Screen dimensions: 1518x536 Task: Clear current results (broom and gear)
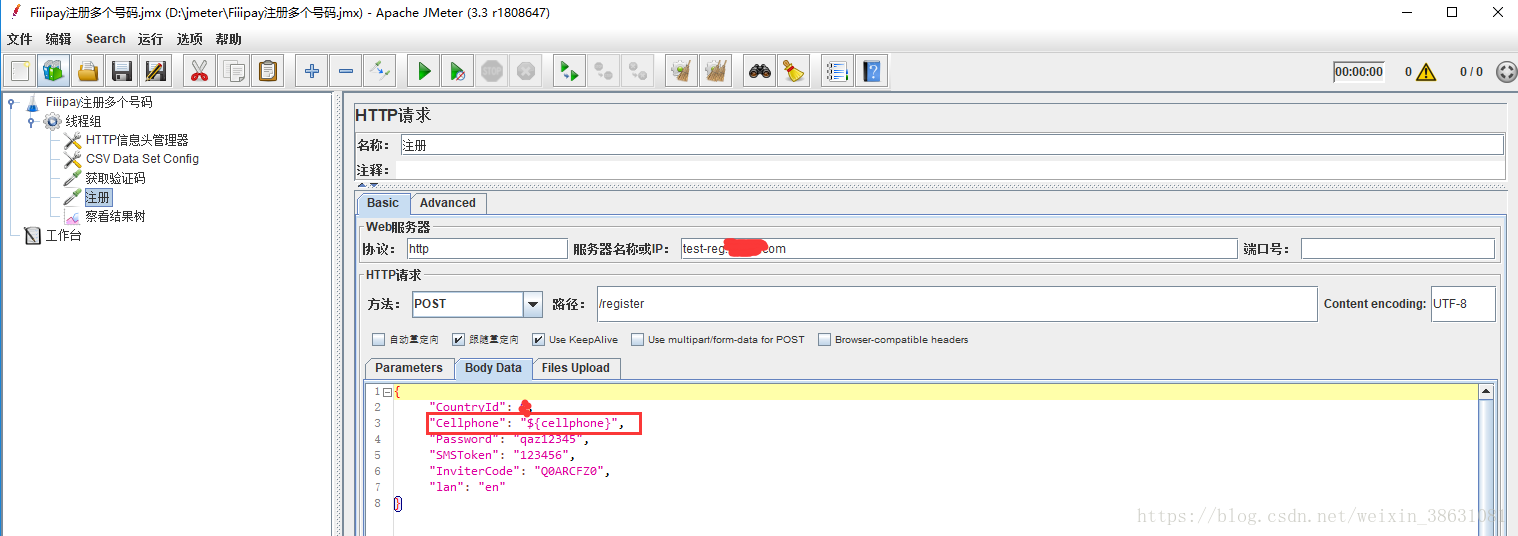(681, 71)
